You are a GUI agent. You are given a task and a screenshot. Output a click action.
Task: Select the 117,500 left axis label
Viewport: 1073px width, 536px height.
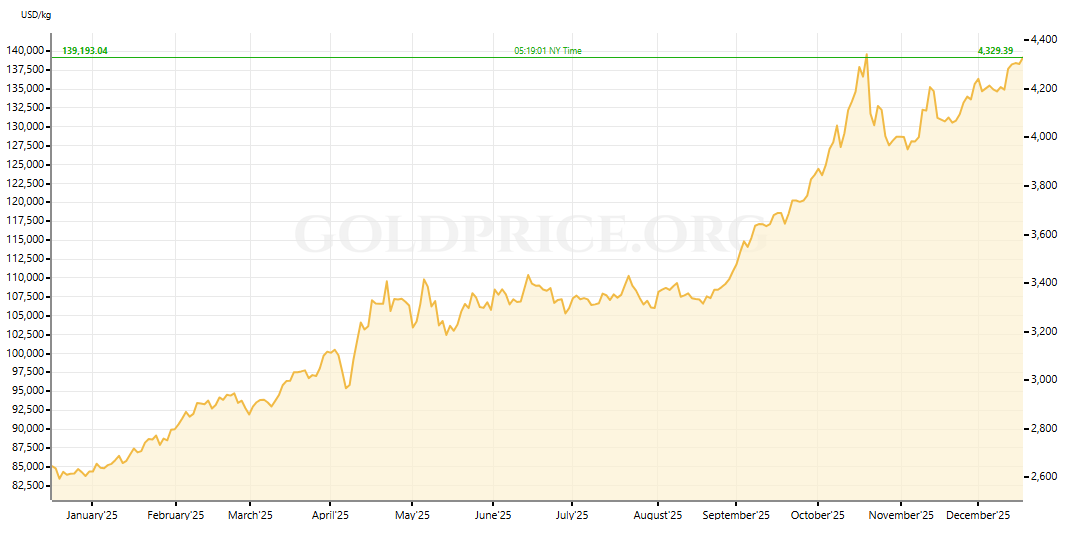click(x=25, y=221)
